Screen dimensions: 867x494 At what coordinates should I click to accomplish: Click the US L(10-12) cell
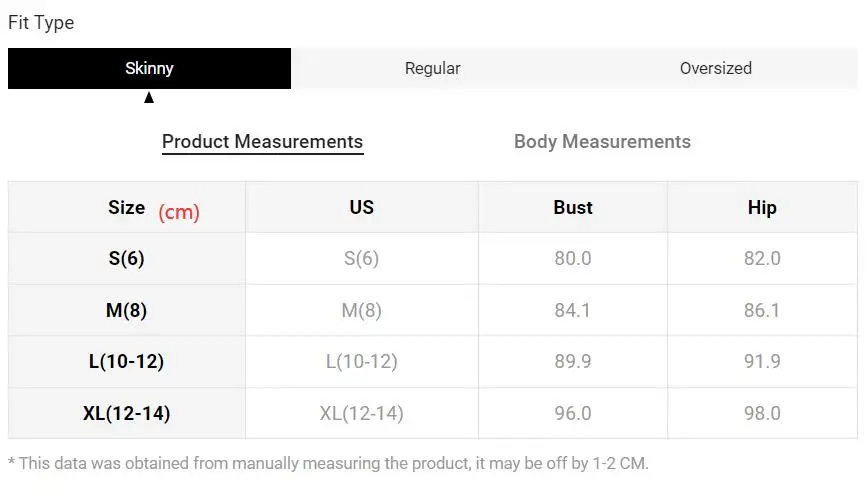click(362, 362)
